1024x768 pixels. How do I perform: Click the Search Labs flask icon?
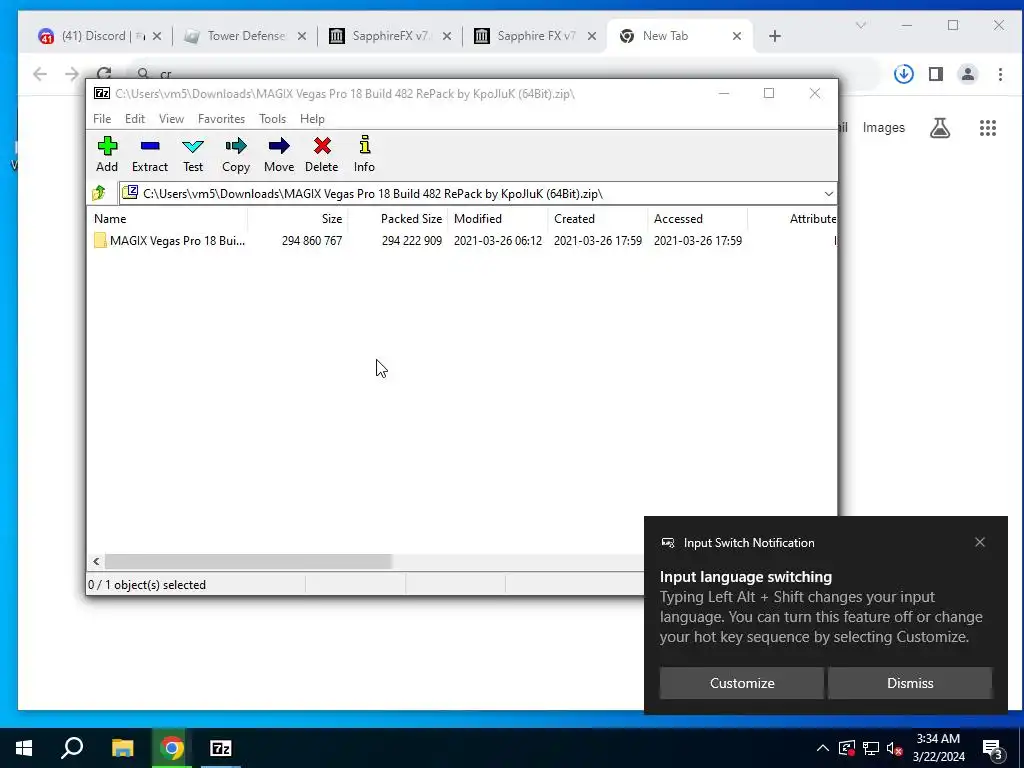(x=940, y=128)
